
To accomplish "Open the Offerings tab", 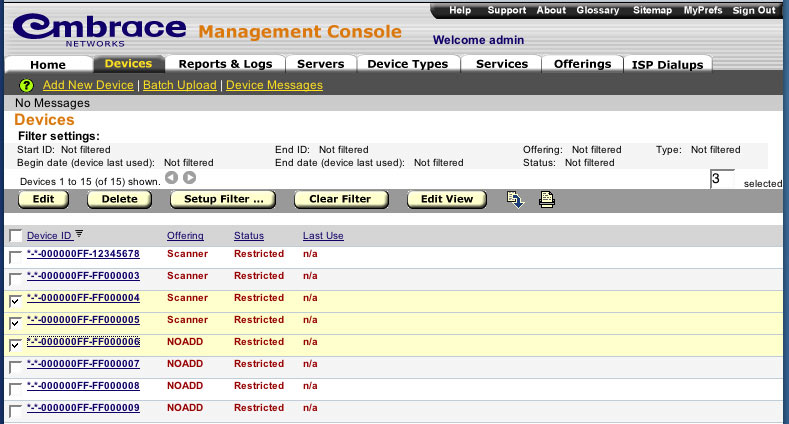I will tap(582, 64).
